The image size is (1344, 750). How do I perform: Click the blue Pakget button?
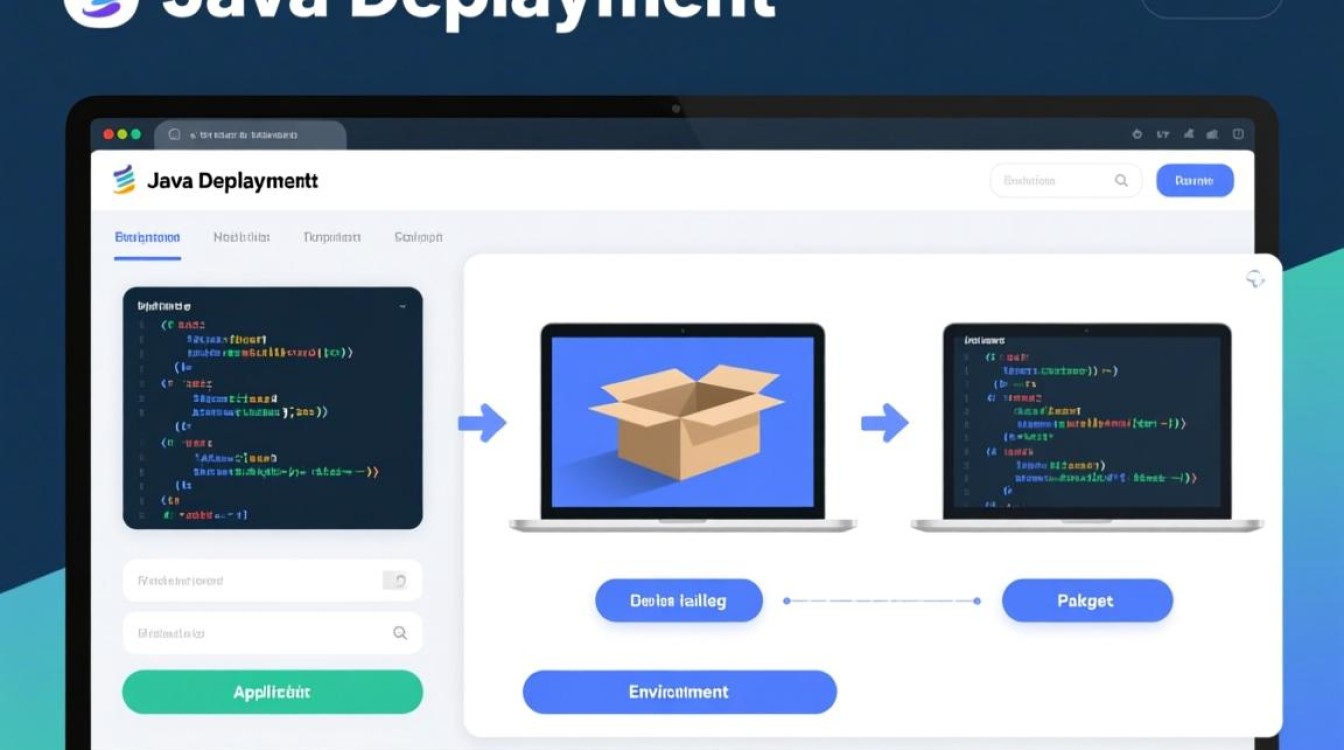pos(1086,601)
